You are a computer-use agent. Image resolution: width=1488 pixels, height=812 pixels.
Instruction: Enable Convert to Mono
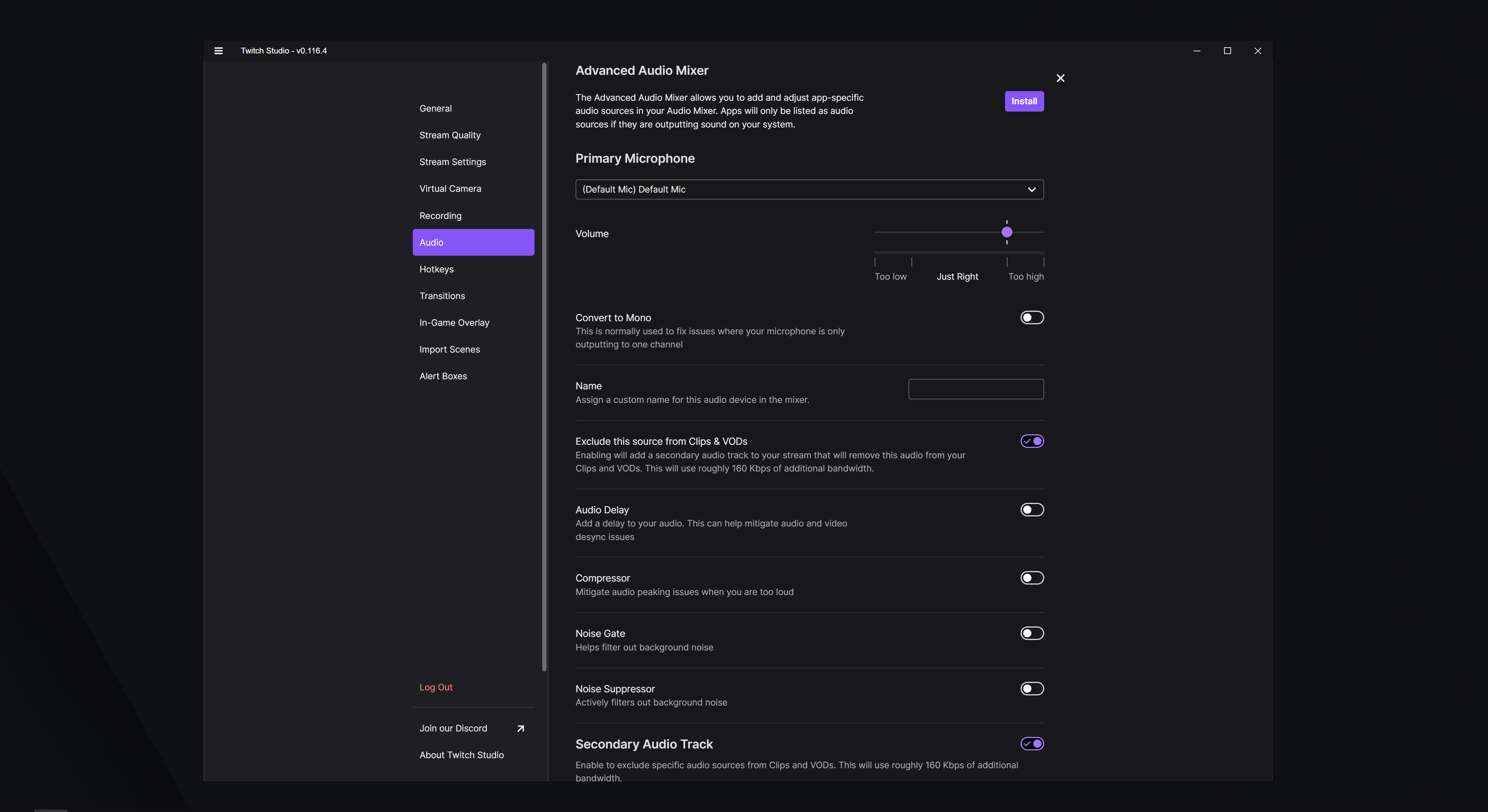point(1032,317)
